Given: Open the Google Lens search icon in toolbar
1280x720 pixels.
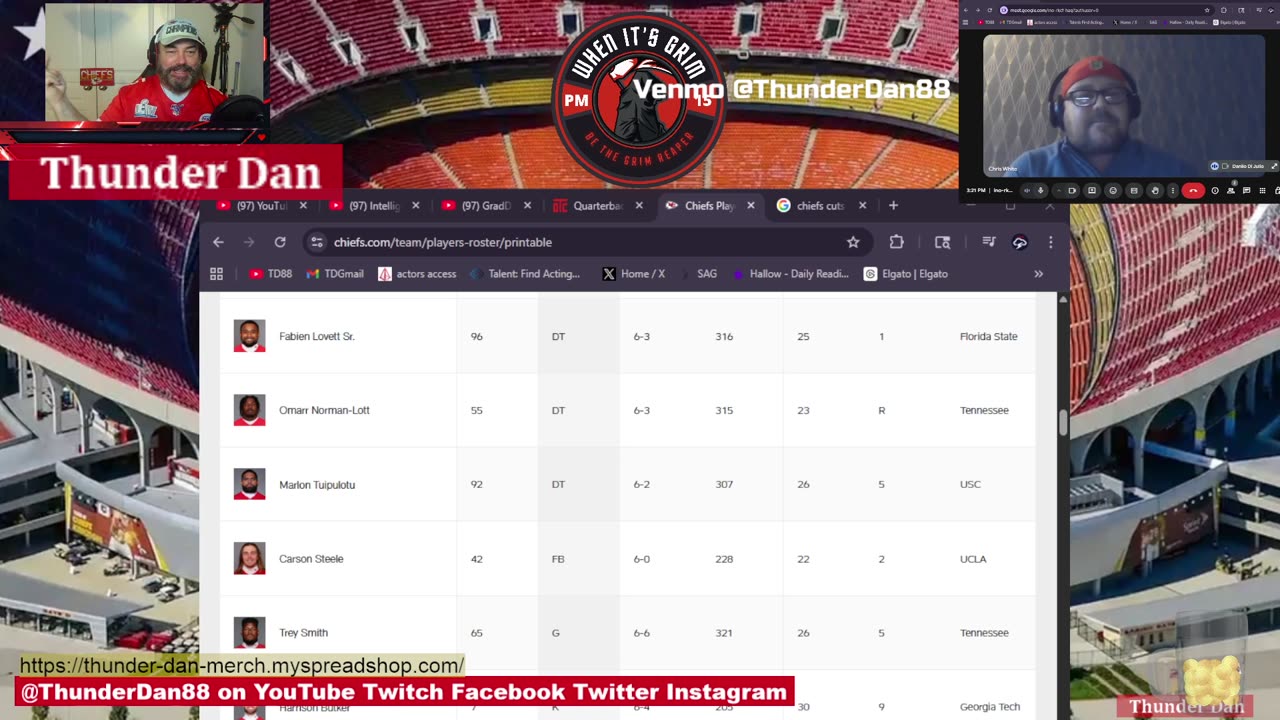Looking at the screenshot, I should coord(942,242).
